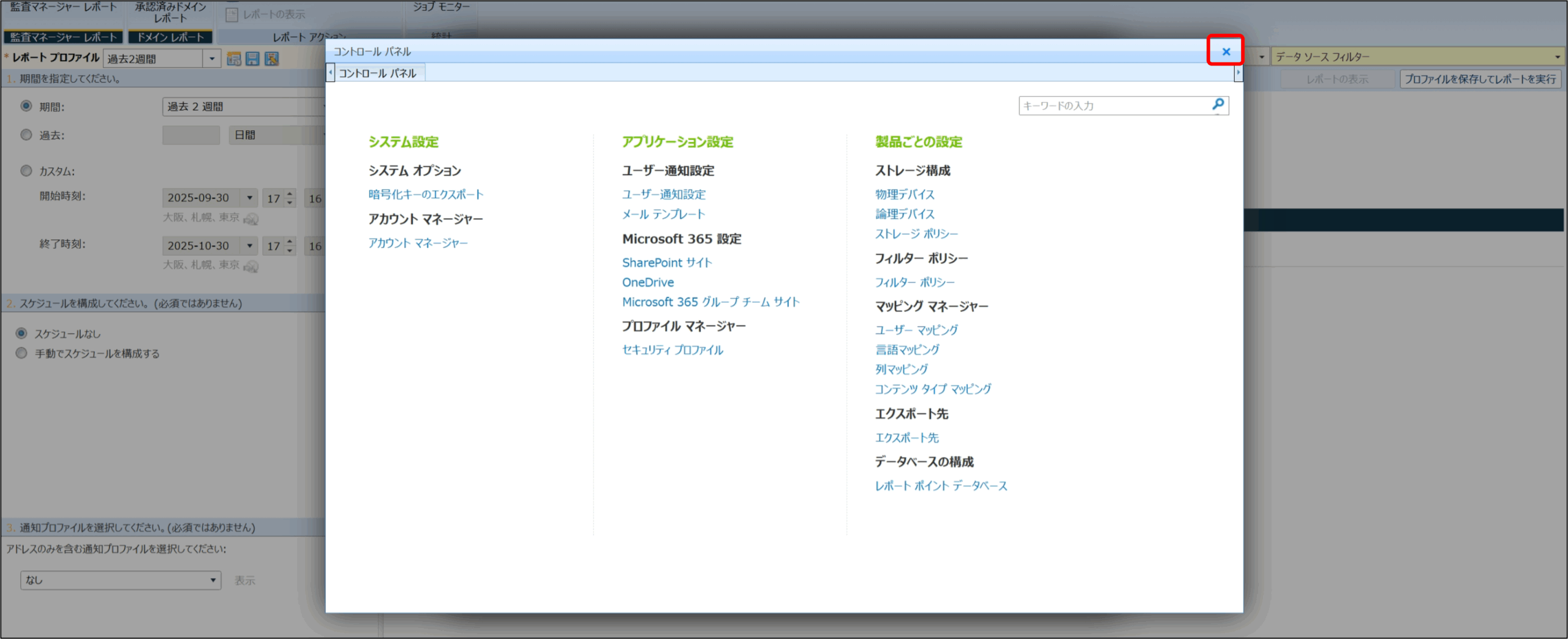Click the time zone icon under 開始時刻
Screen dimensions: 1568x639
pyautogui.click(x=251, y=219)
